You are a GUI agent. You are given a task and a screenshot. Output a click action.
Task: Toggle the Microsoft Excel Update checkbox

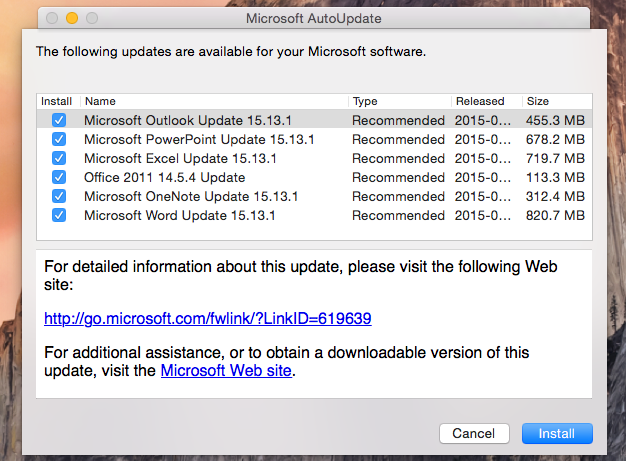pyautogui.click(x=58, y=158)
